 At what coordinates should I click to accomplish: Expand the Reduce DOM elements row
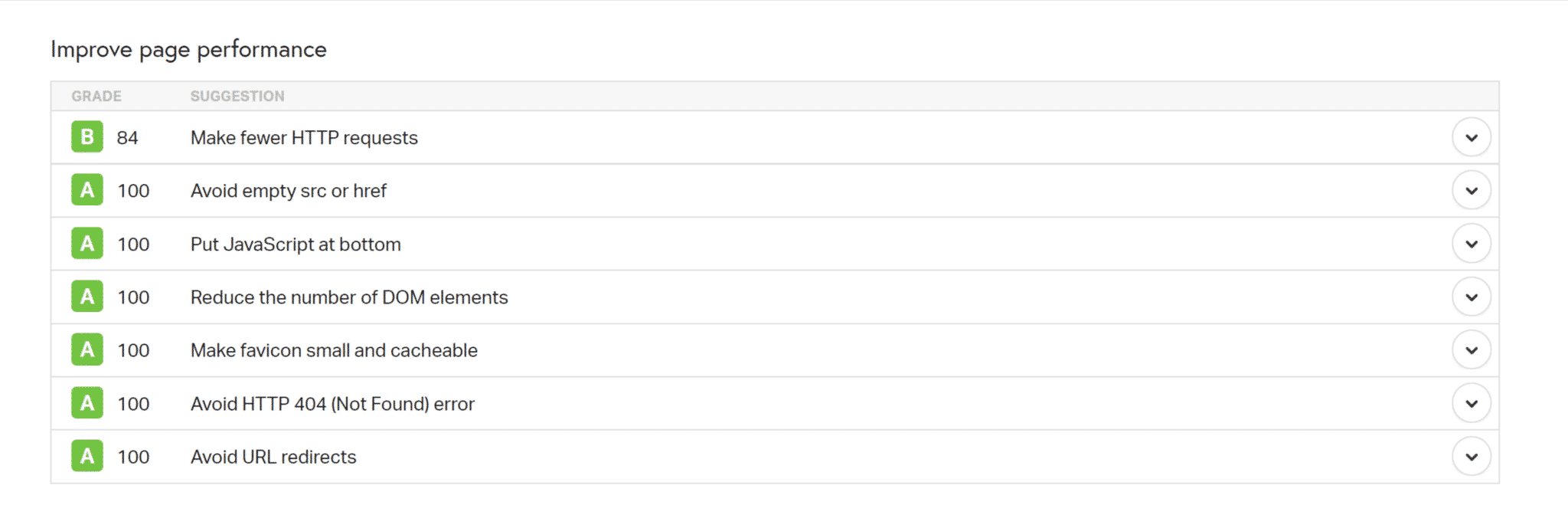(x=1472, y=297)
